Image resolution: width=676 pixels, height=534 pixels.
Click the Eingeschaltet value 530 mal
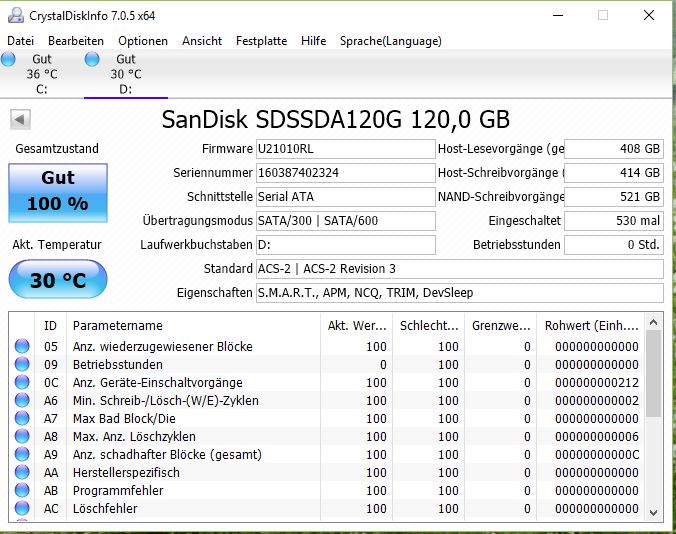[613, 221]
